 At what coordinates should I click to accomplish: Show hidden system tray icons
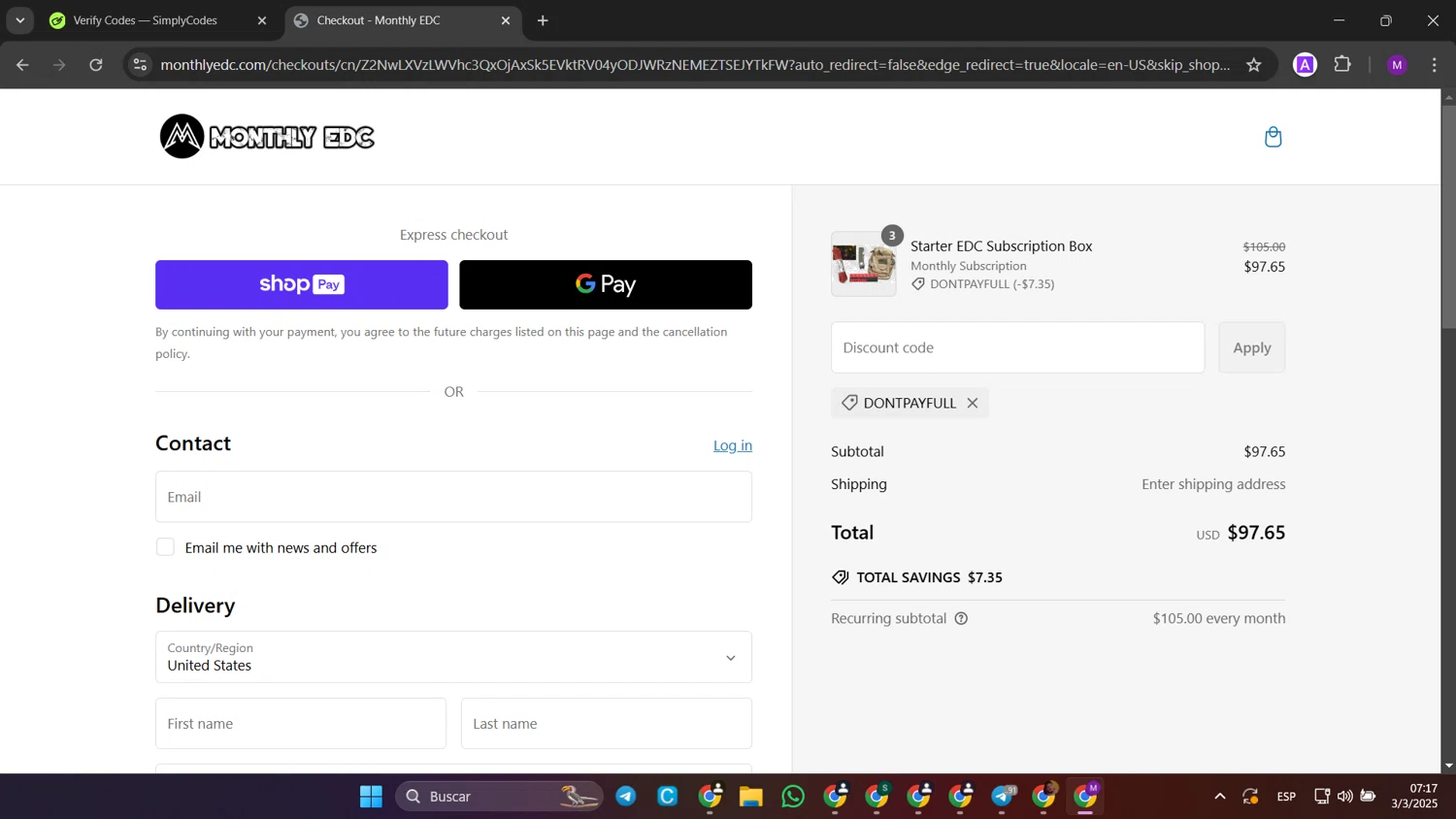click(x=1219, y=797)
